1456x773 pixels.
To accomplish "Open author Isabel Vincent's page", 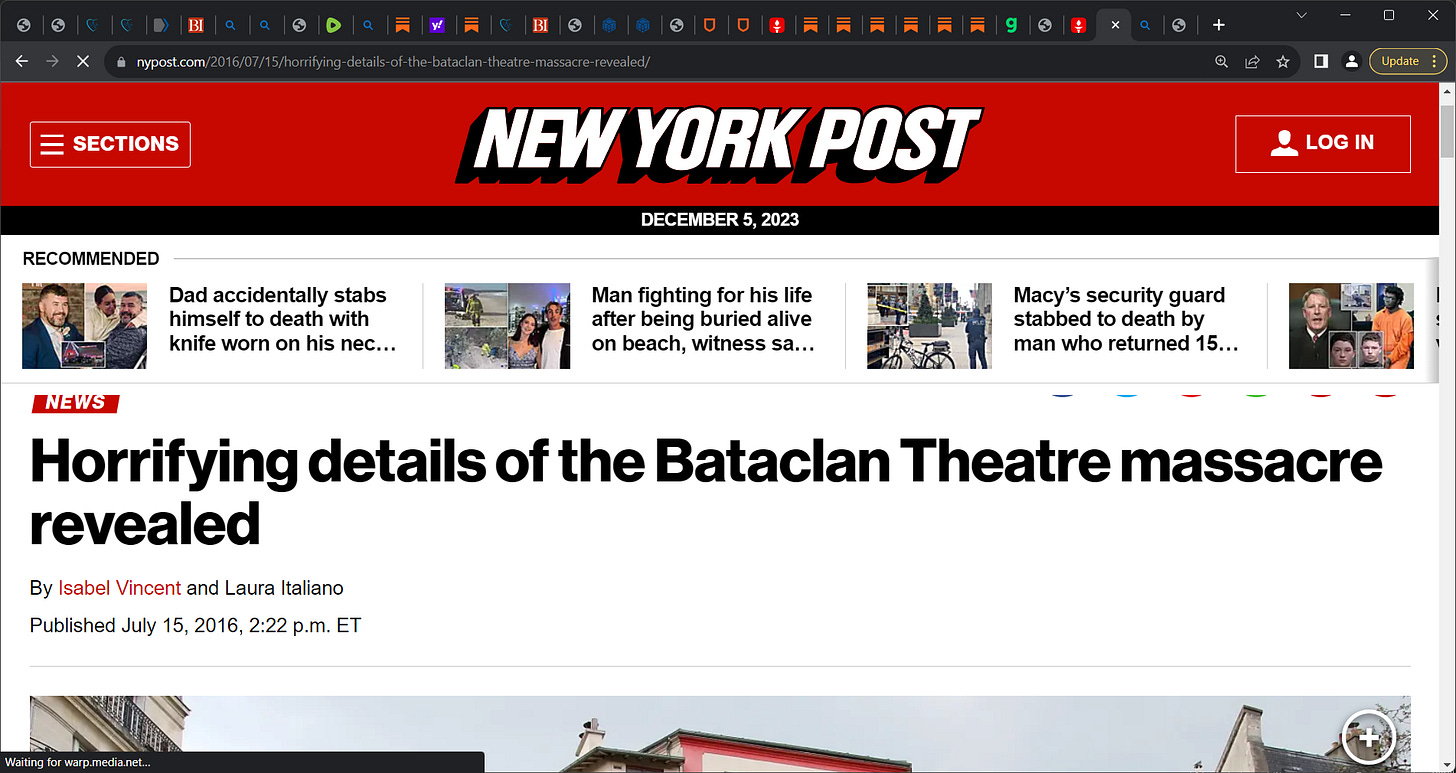I will 120,588.
